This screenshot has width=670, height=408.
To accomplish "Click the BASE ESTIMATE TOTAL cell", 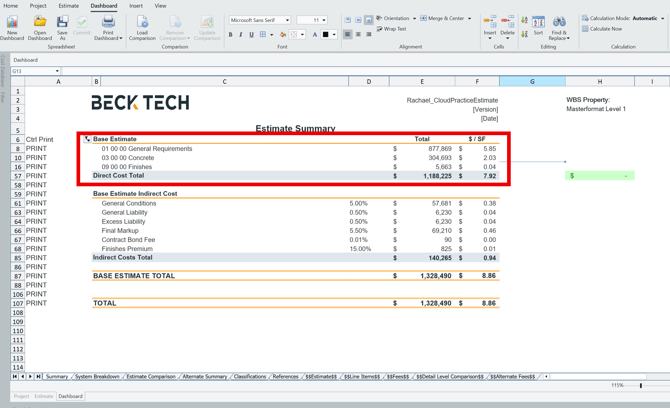I will click(x=134, y=276).
